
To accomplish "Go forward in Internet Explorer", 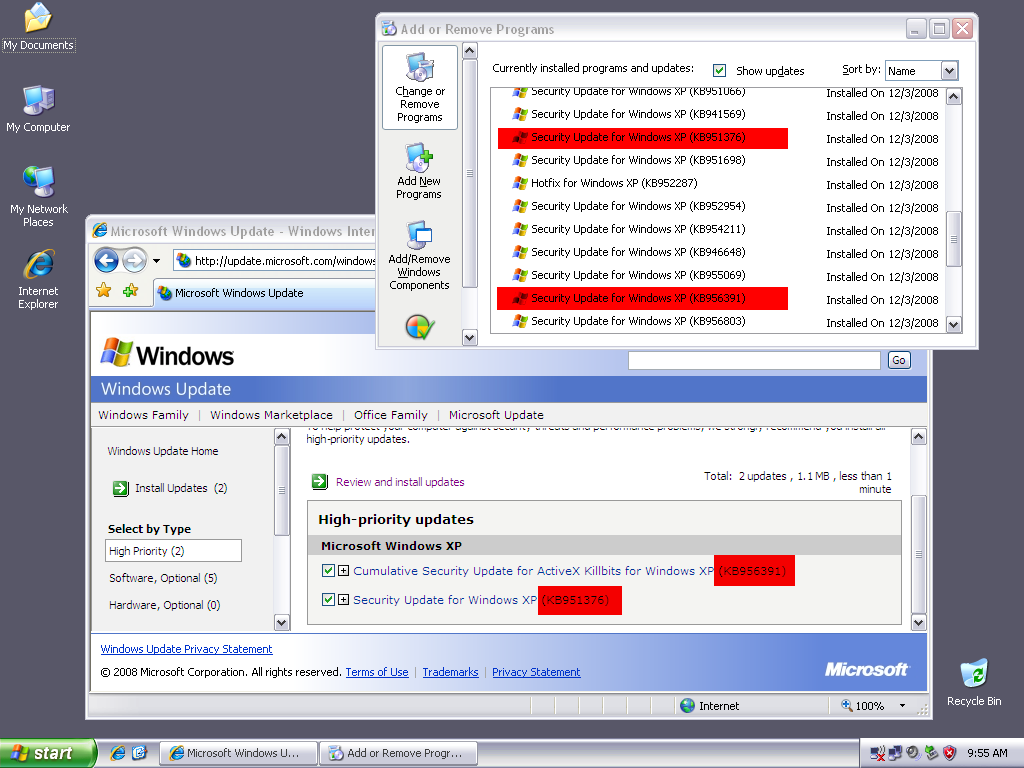I will (x=135, y=261).
